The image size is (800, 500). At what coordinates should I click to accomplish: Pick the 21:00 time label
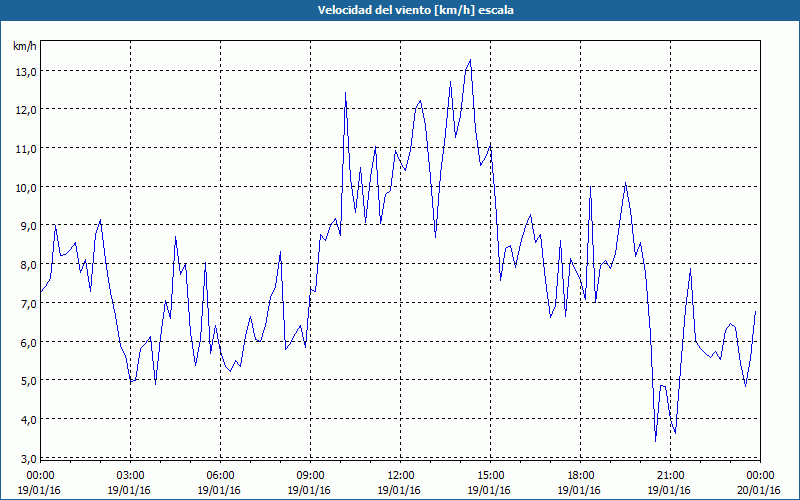point(670,476)
